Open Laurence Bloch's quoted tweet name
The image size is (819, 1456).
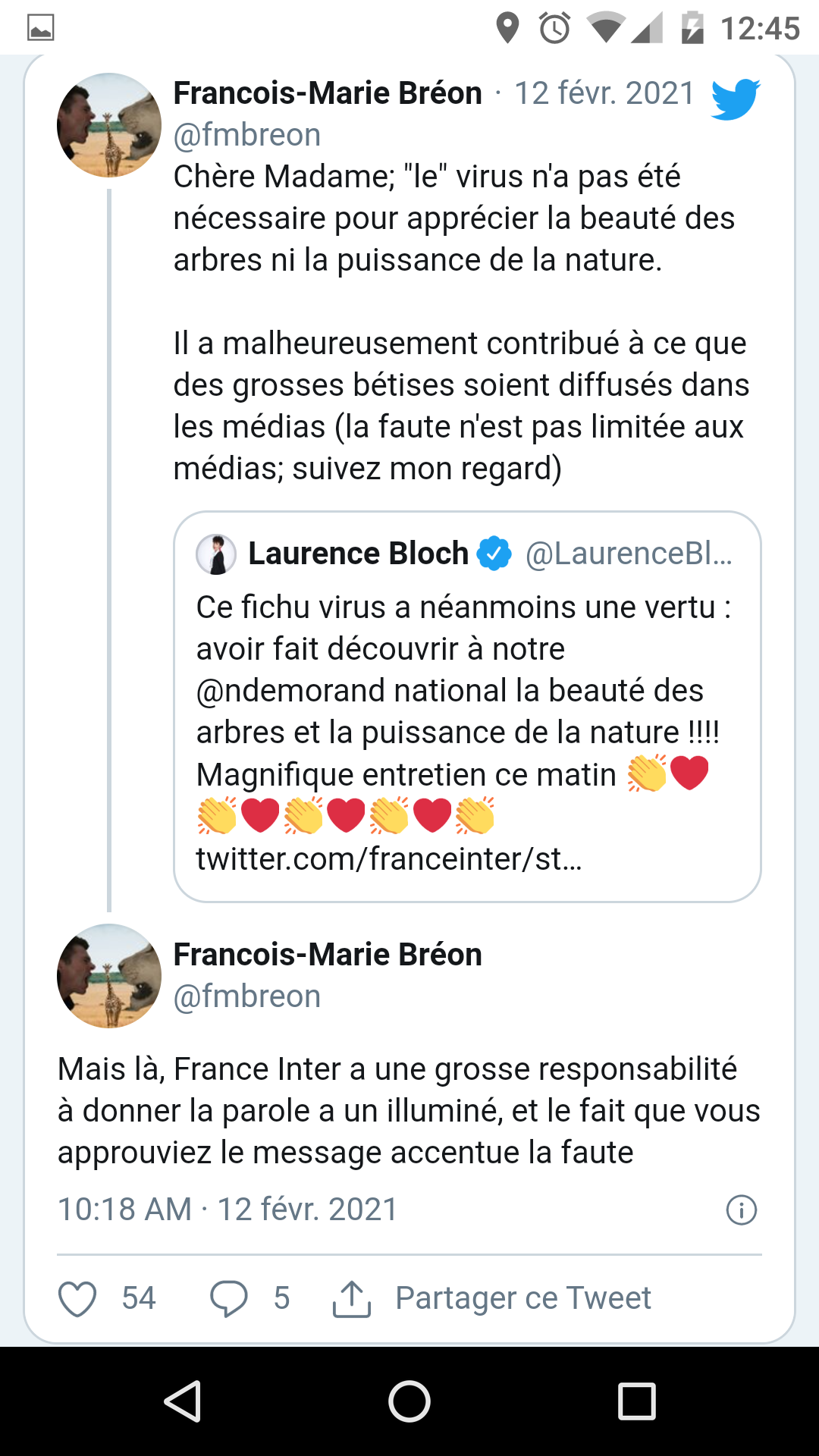pos(358,554)
